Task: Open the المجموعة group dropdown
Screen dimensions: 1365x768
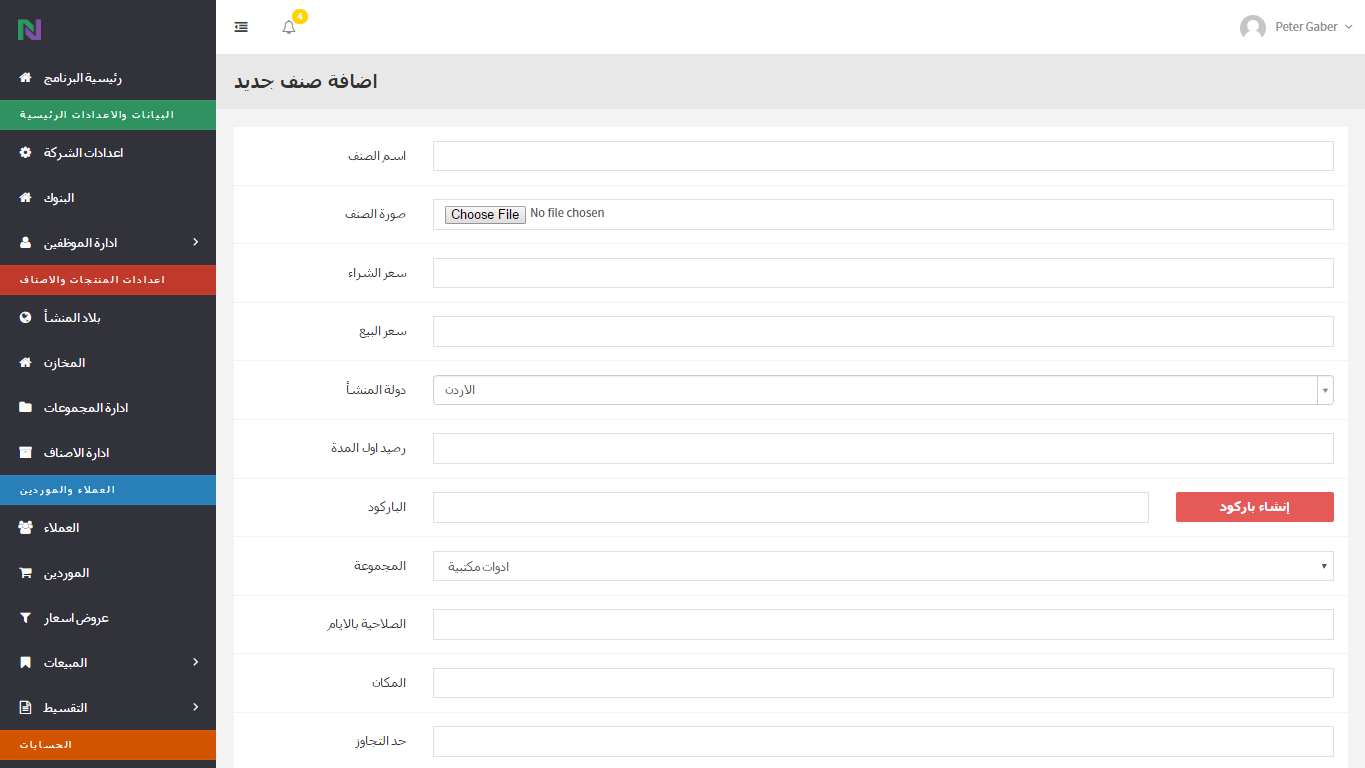Action: pos(883,566)
